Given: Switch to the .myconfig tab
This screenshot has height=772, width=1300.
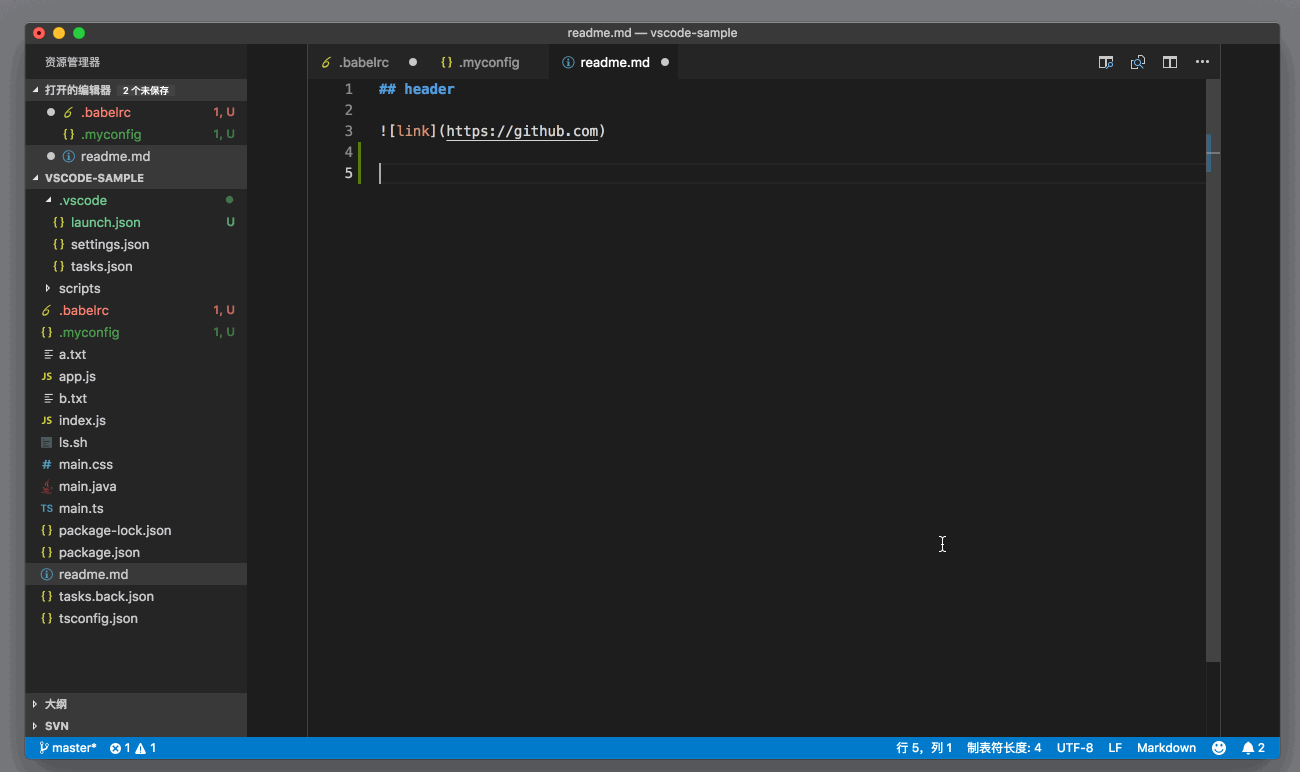Looking at the screenshot, I should coord(488,62).
